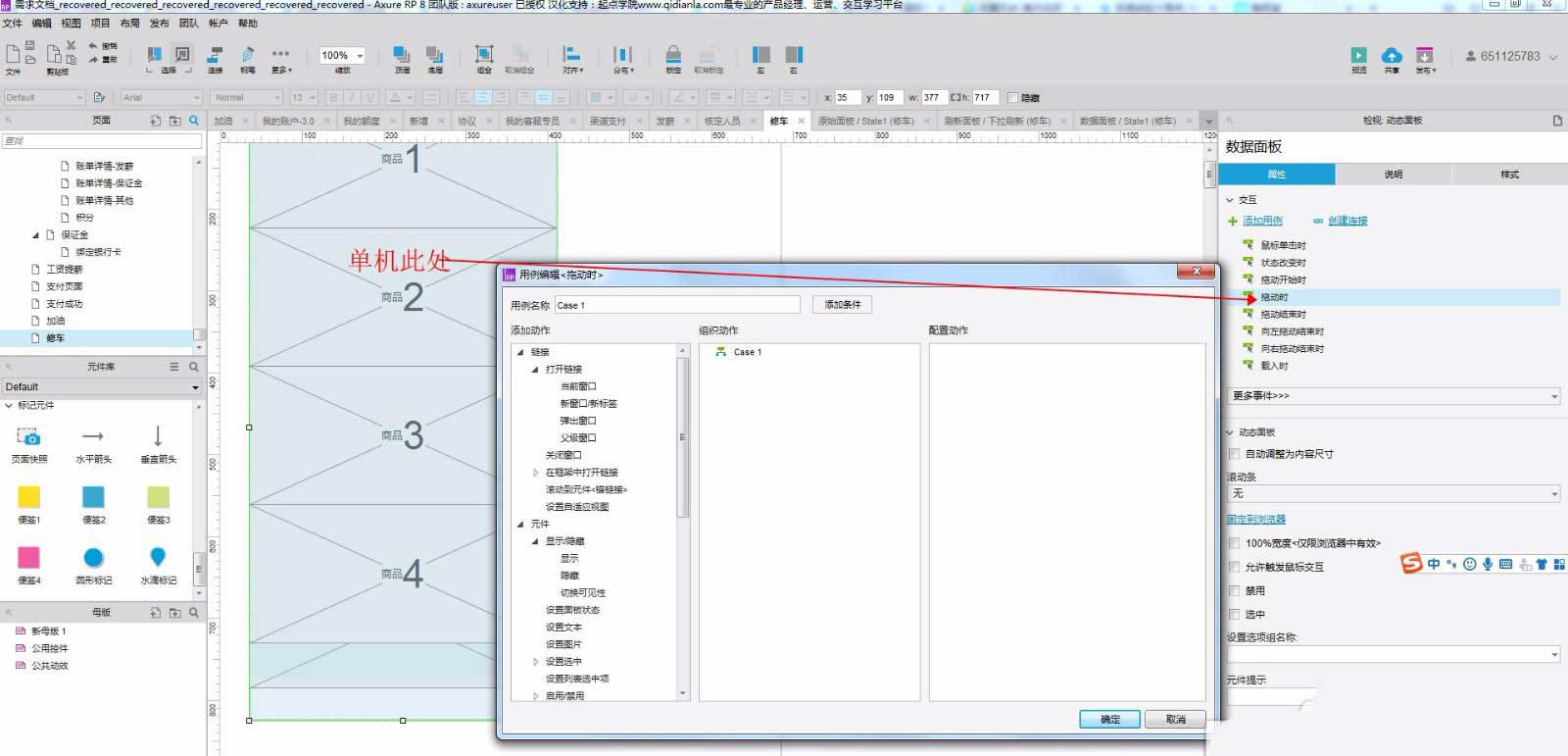Click the 确定 (OK) button

click(x=1109, y=719)
